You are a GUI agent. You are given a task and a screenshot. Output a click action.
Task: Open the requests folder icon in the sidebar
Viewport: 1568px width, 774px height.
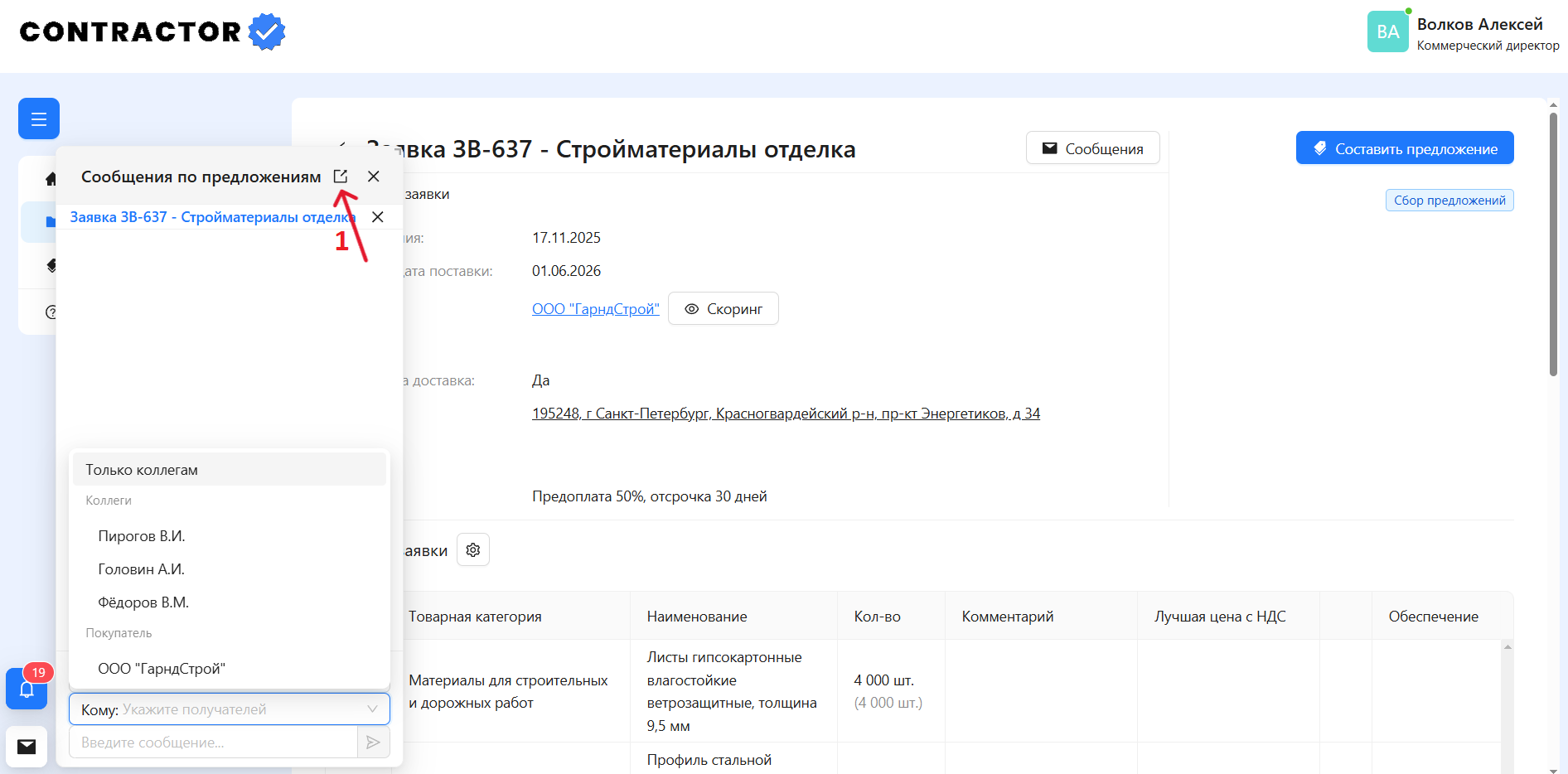point(51,221)
